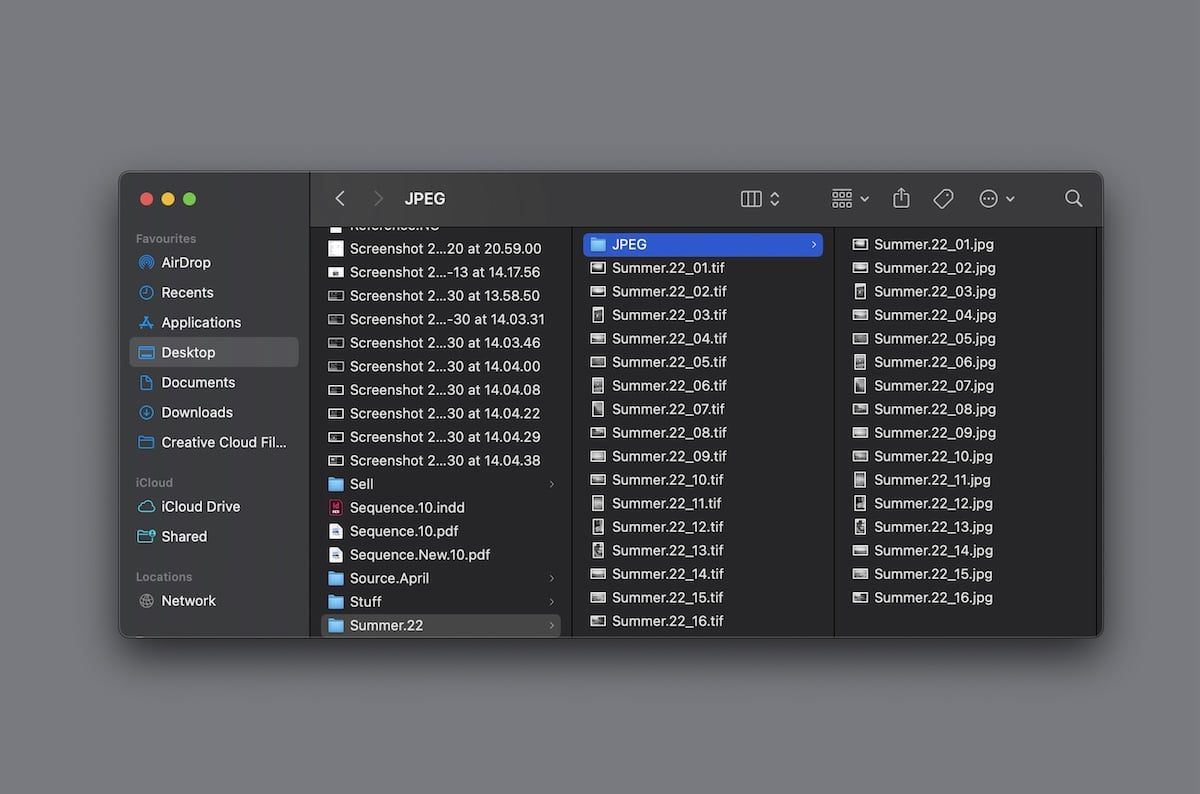This screenshot has height=794, width=1200.
Task: Open Network under Locations
Action: tap(189, 600)
